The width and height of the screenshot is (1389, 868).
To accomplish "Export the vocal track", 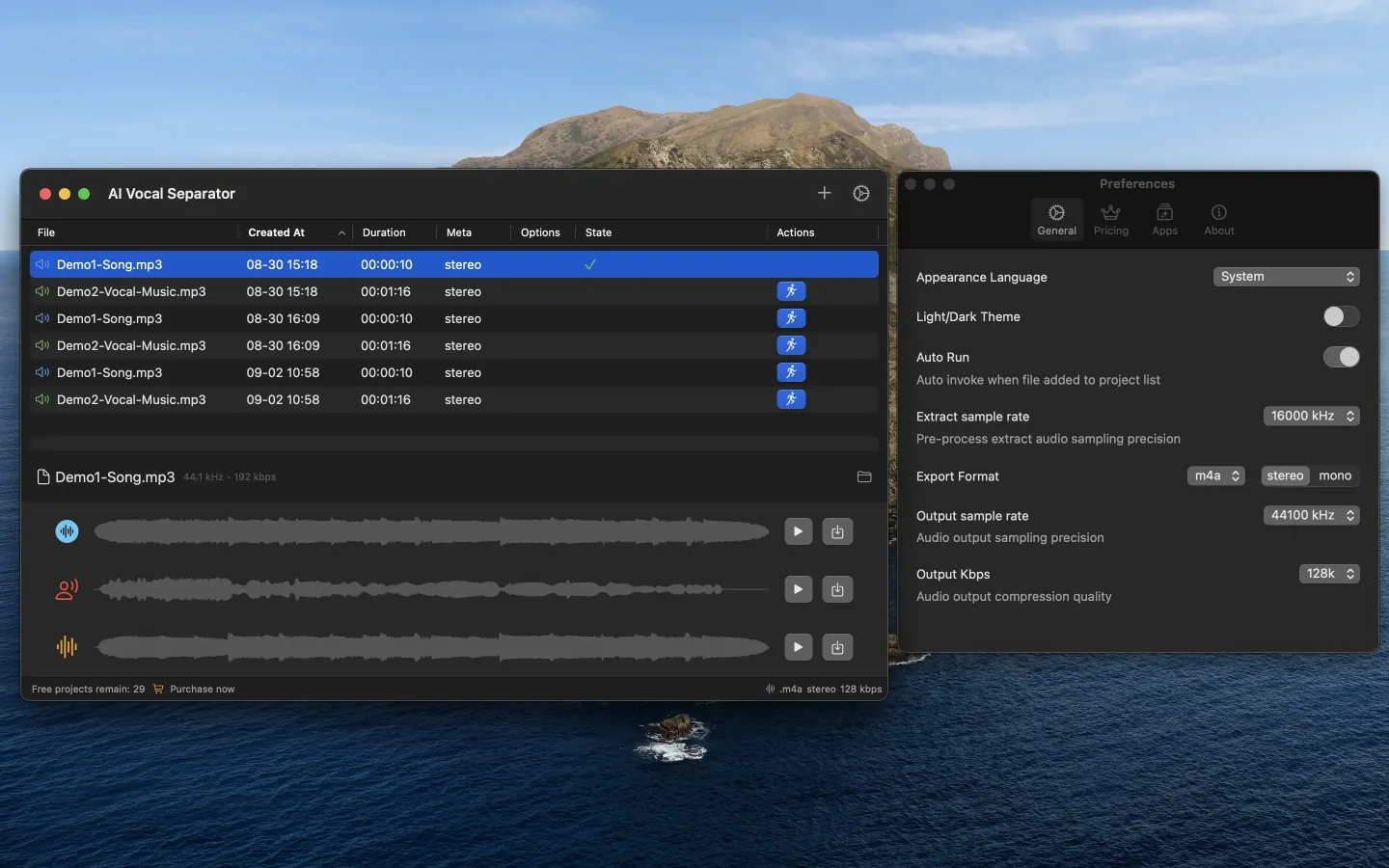I will tap(837, 589).
